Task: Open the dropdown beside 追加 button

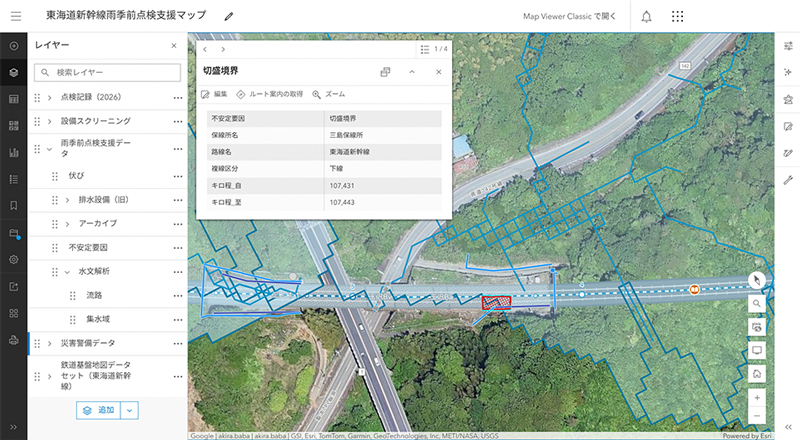Action: (130, 410)
